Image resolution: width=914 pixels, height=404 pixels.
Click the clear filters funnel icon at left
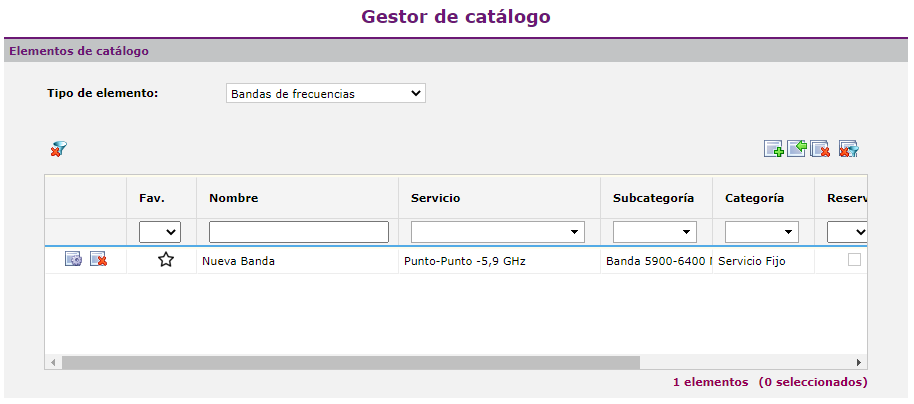click(58, 149)
